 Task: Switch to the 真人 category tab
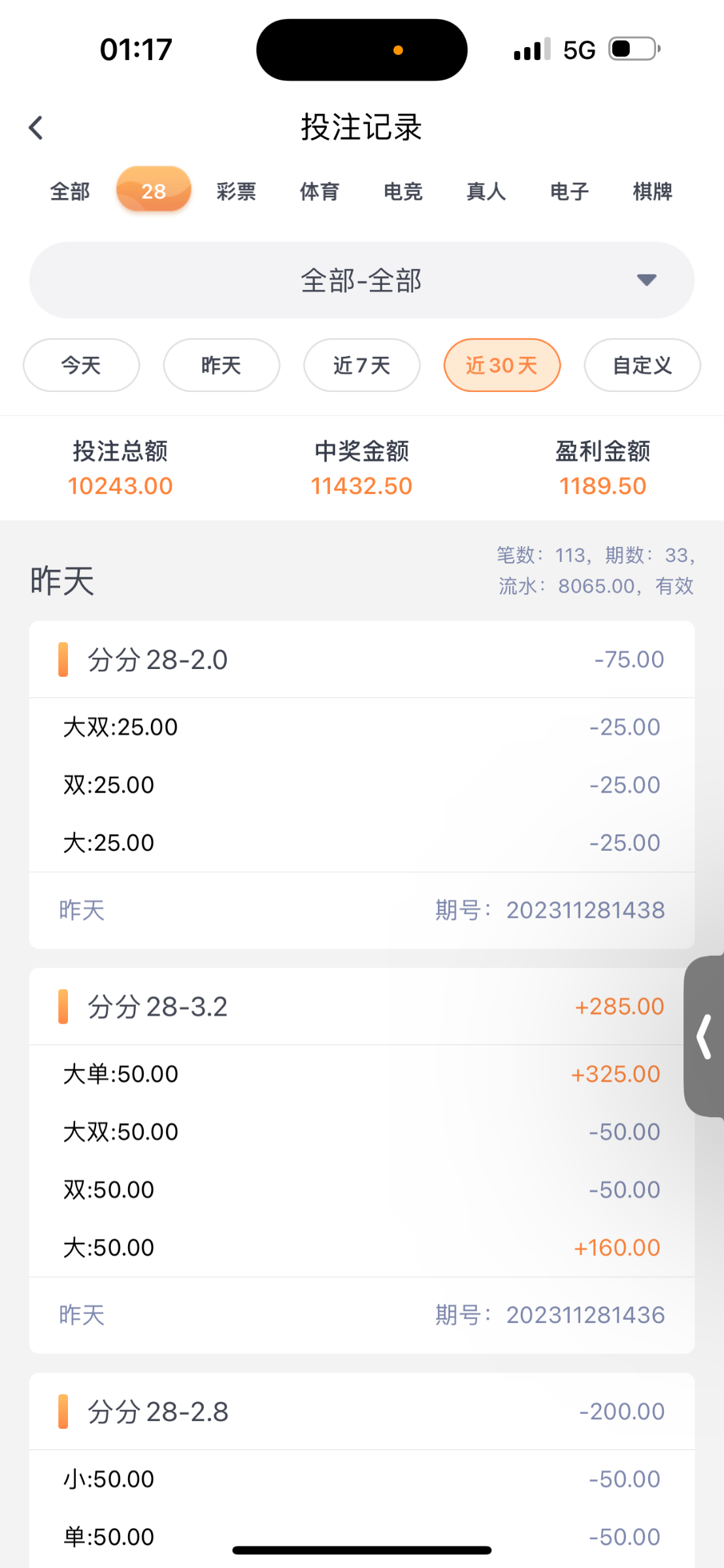pyautogui.click(x=486, y=191)
